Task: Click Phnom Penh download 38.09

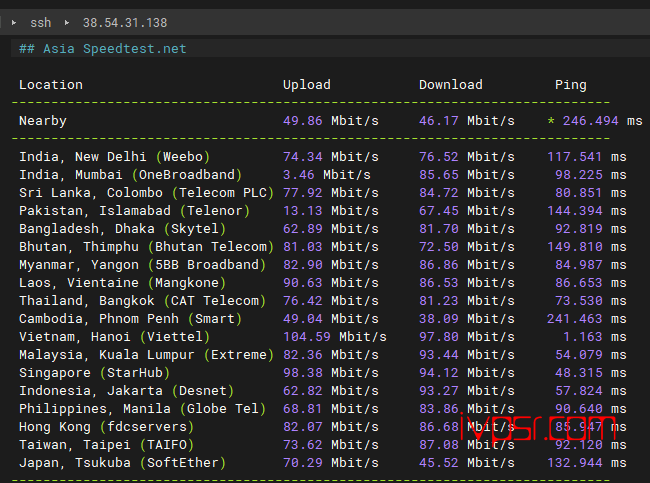Action: click(439, 319)
